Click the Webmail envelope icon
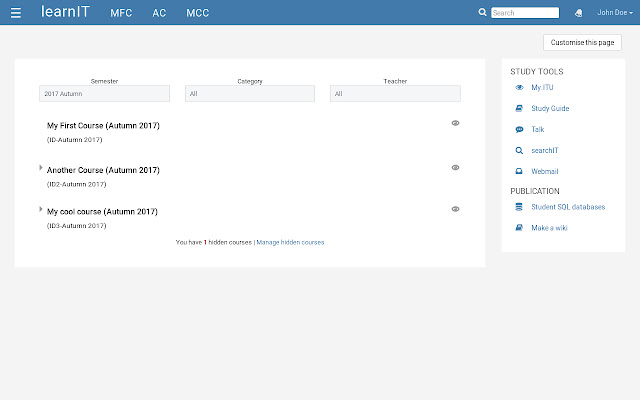640x400 pixels. click(x=519, y=172)
